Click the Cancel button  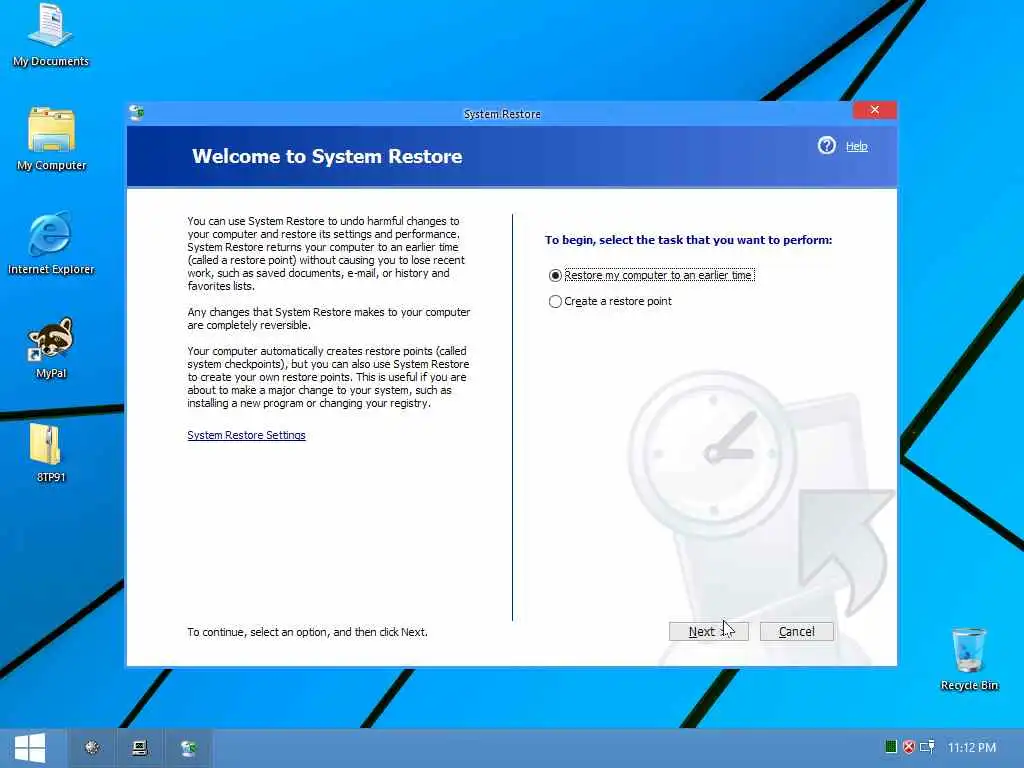(797, 632)
